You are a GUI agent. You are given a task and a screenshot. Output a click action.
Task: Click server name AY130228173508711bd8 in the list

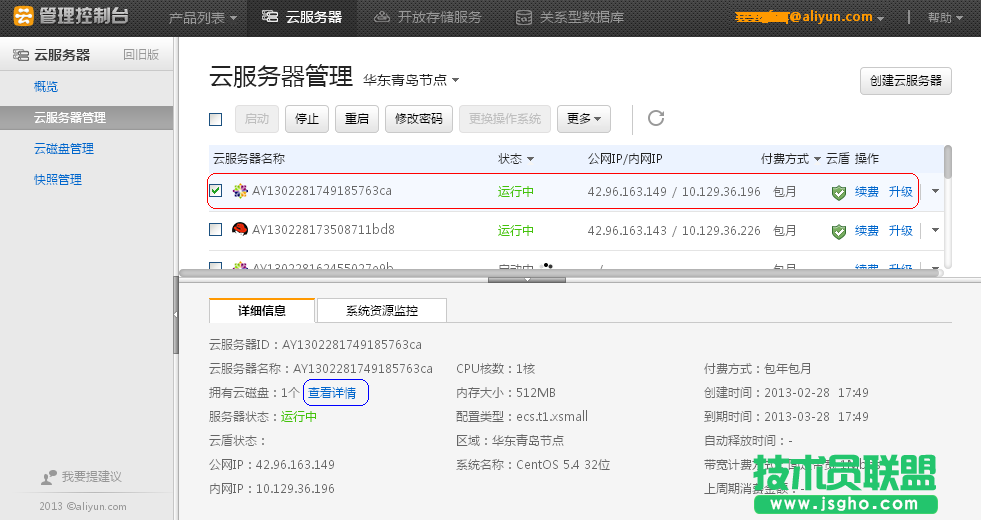point(323,230)
